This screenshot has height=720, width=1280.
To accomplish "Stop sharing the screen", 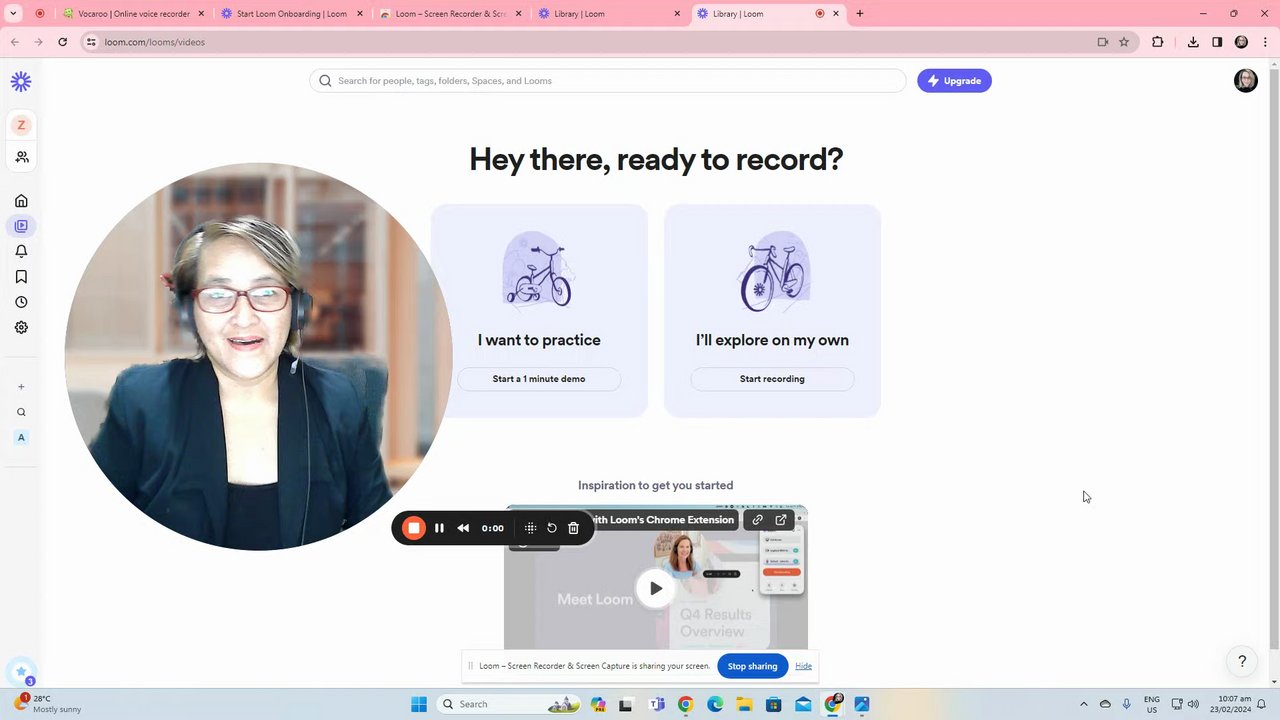I will click(752, 666).
